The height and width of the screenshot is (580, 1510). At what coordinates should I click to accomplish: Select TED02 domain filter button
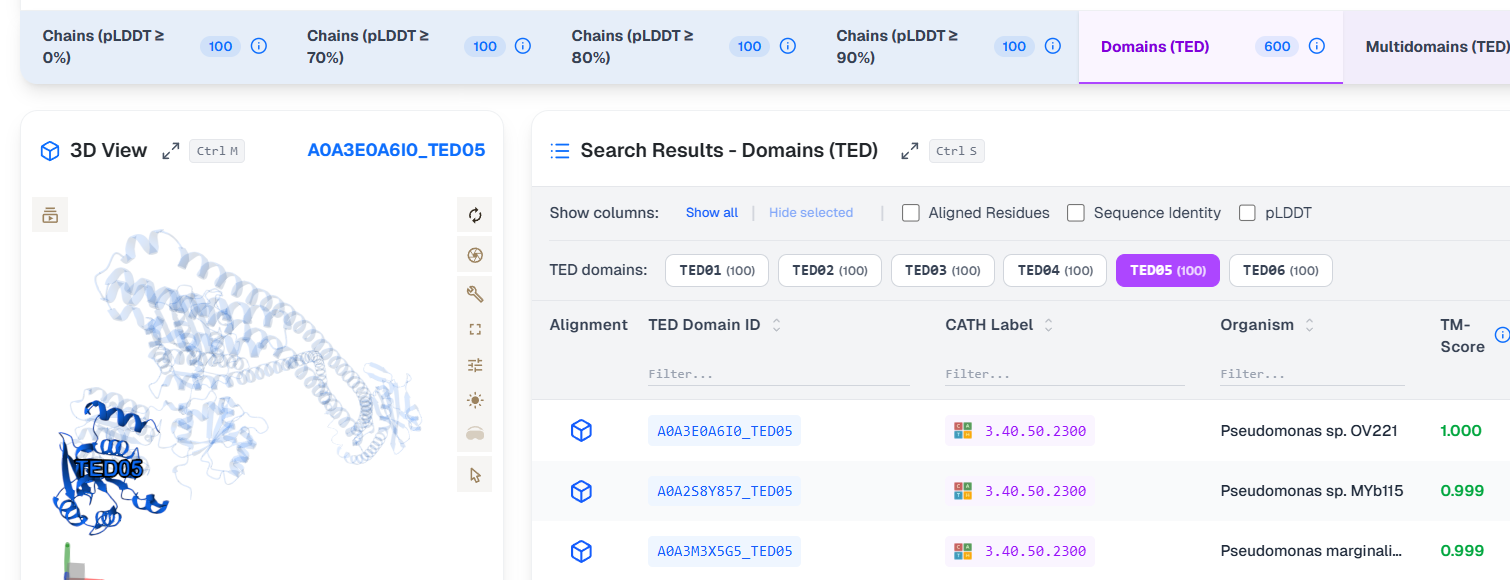pos(829,271)
